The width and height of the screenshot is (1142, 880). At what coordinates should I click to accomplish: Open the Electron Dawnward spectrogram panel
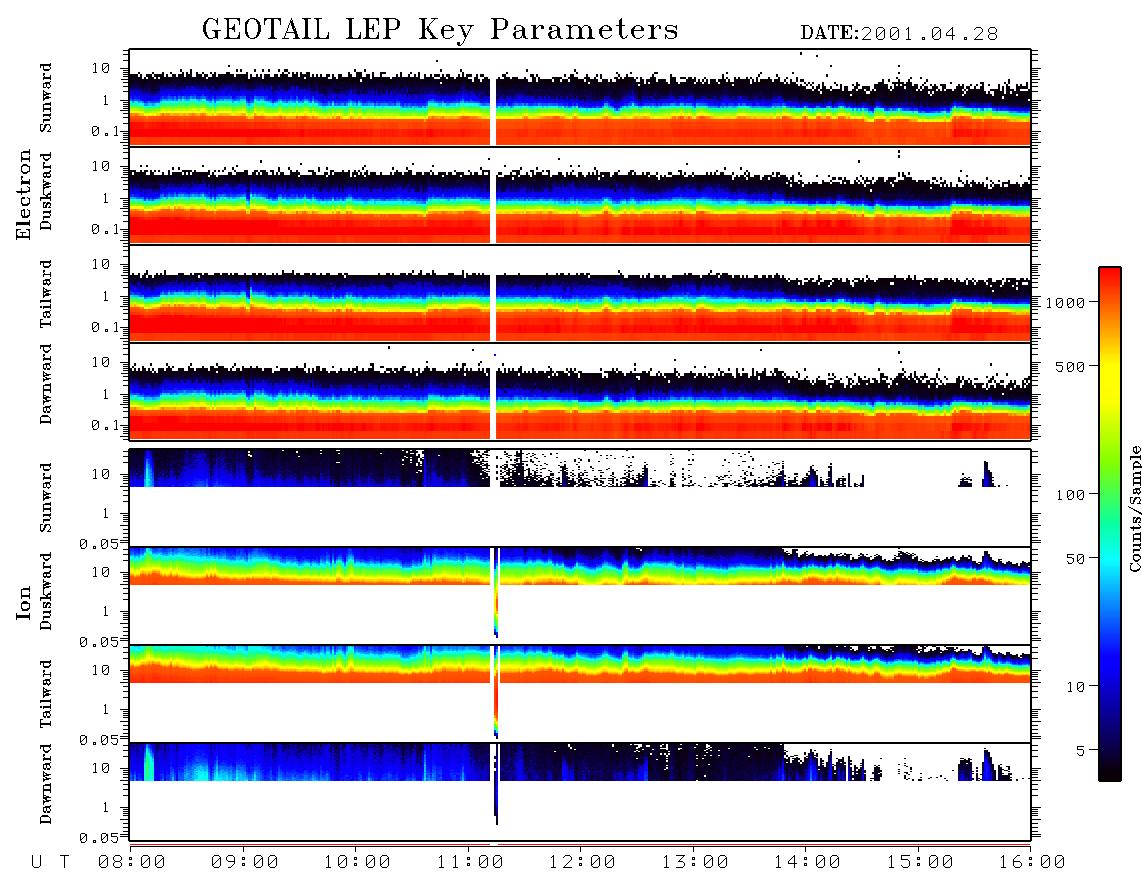coord(580,391)
